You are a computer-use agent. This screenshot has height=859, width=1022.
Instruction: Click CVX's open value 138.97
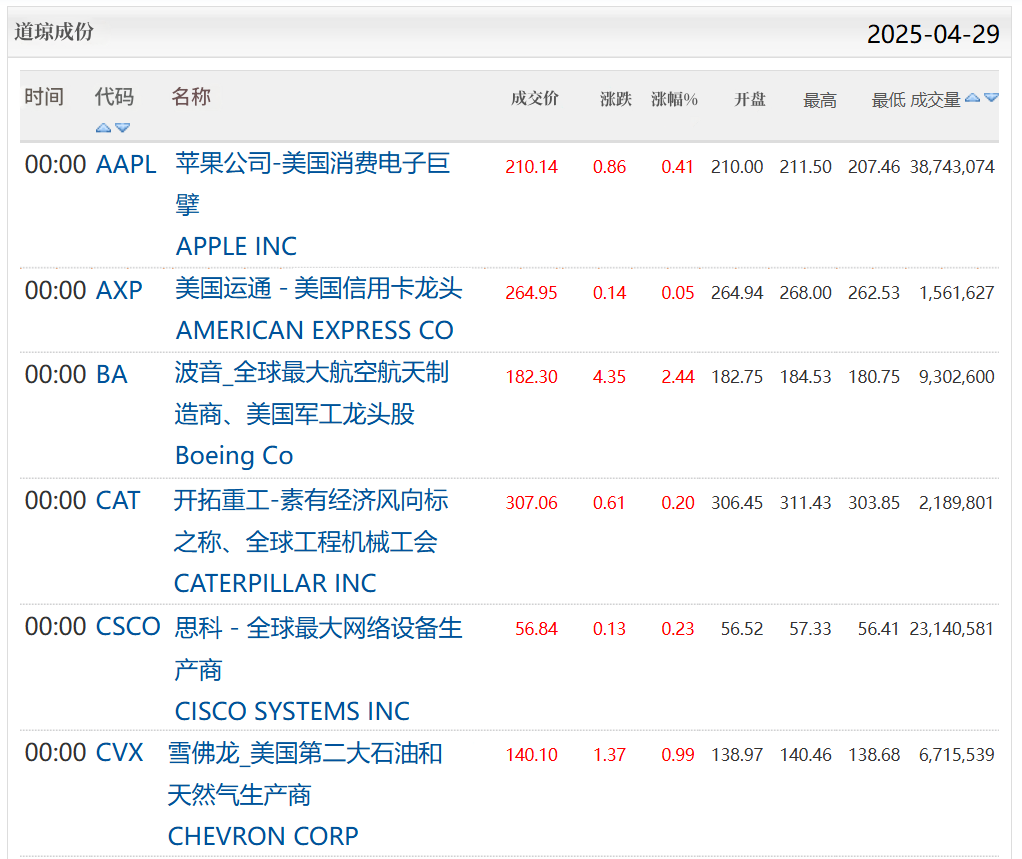point(737,755)
